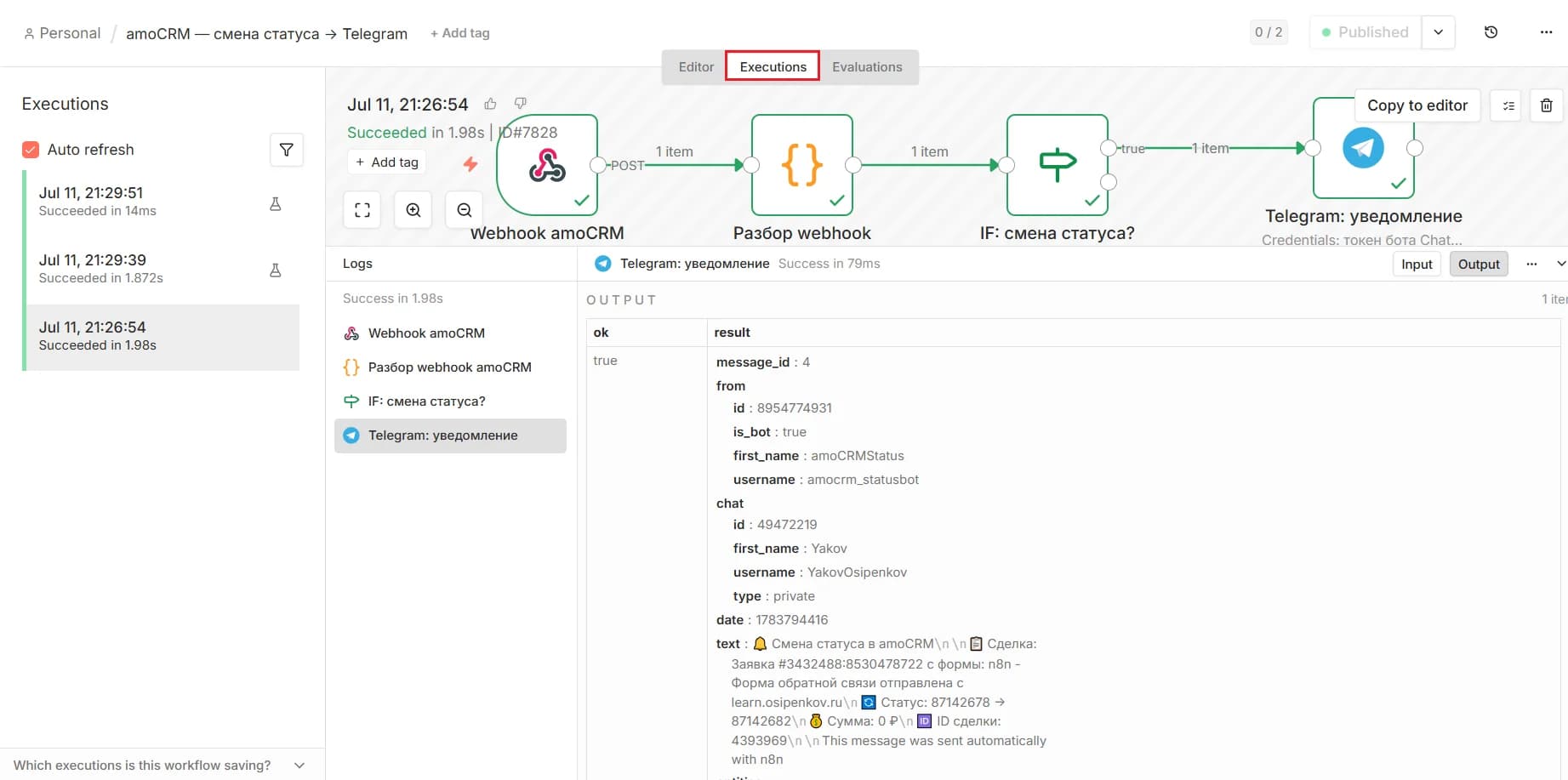Open the executions filter funnel icon
The image size is (1568, 780).
pyautogui.click(x=287, y=150)
